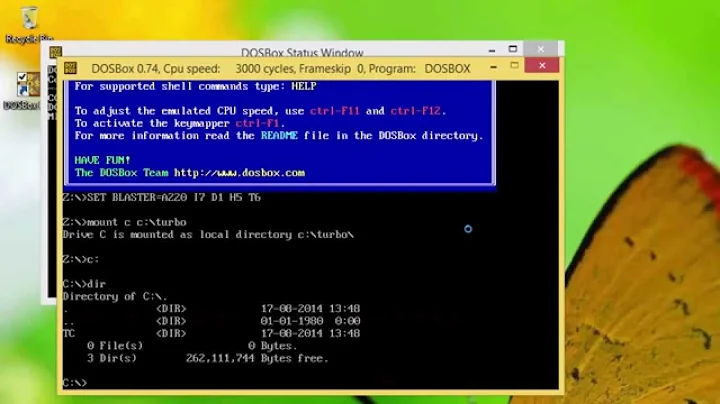Click the '0 File(s)' summary line
The height and width of the screenshot is (404, 720).
tap(115, 346)
